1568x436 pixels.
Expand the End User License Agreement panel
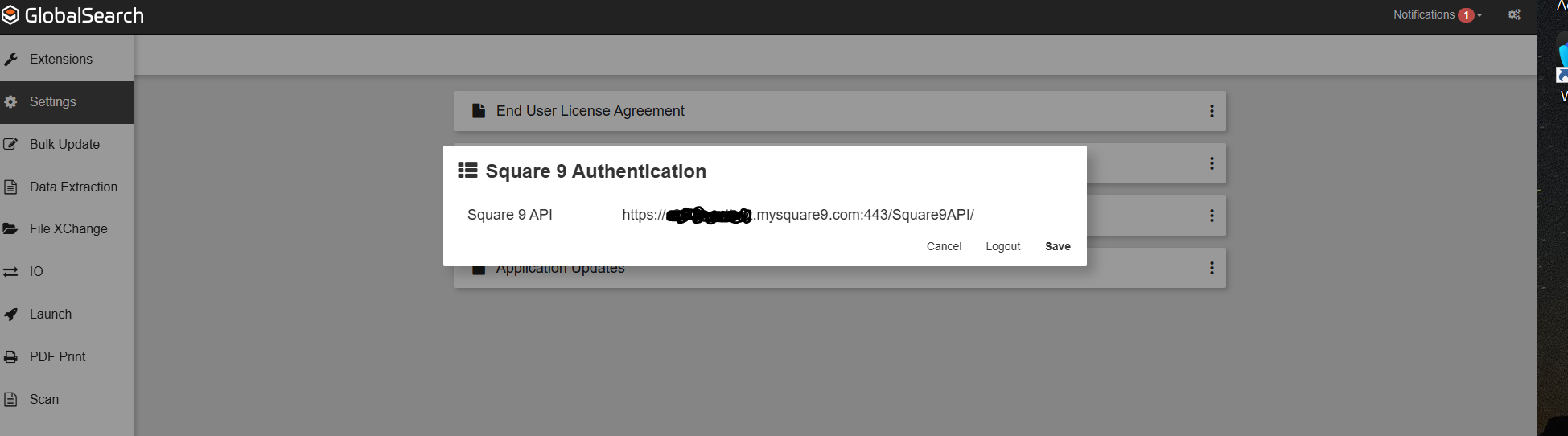(x=590, y=111)
